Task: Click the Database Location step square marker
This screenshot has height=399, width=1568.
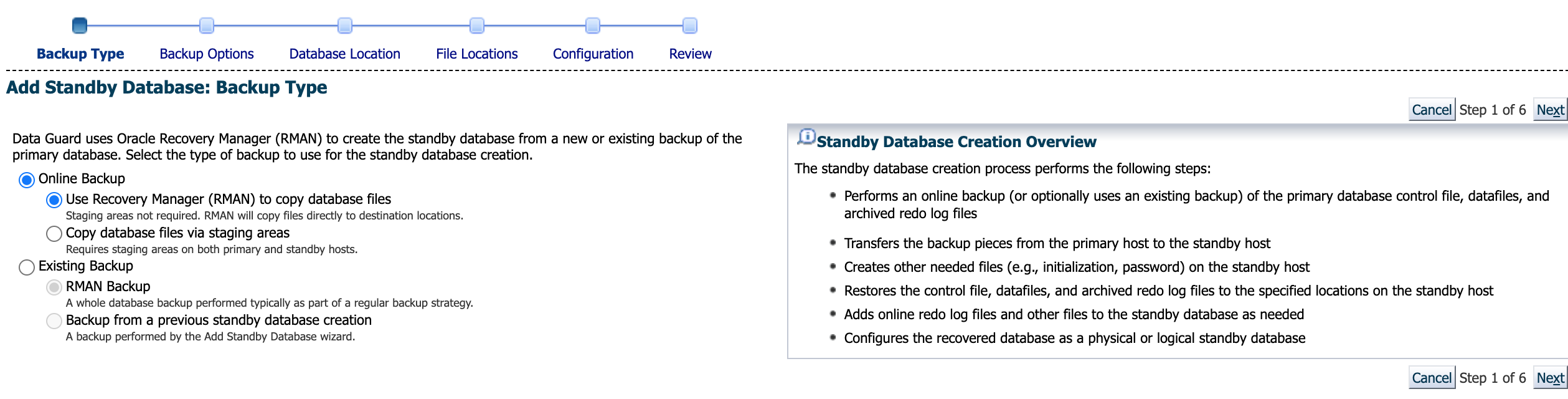Action: [x=345, y=26]
